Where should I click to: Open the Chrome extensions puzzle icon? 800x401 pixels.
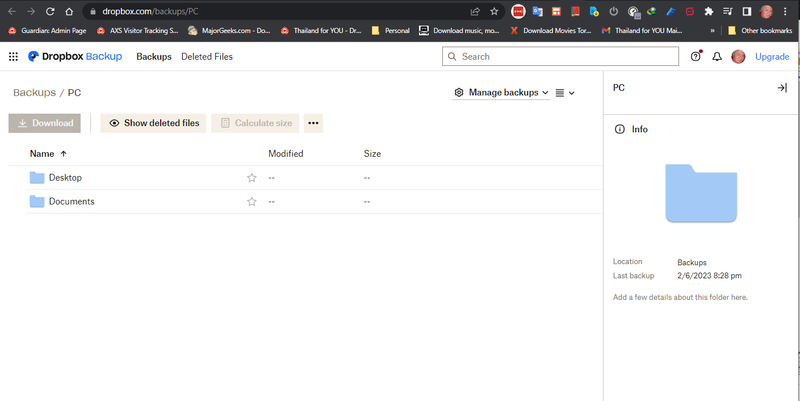709,11
